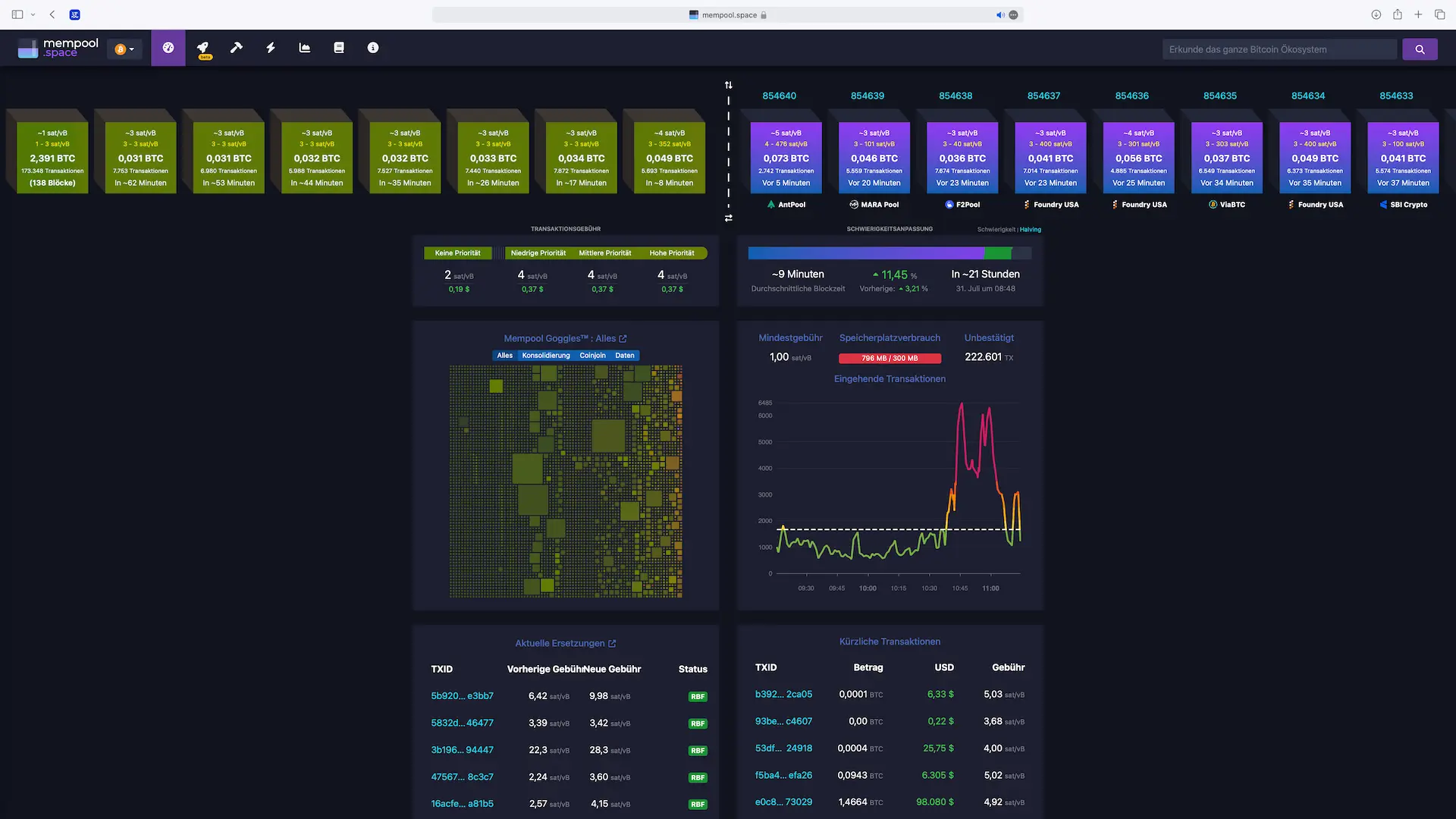Toggle the Coinjoin filter in Goggles
Image resolution: width=1456 pixels, height=819 pixels.
tap(592, 356)
